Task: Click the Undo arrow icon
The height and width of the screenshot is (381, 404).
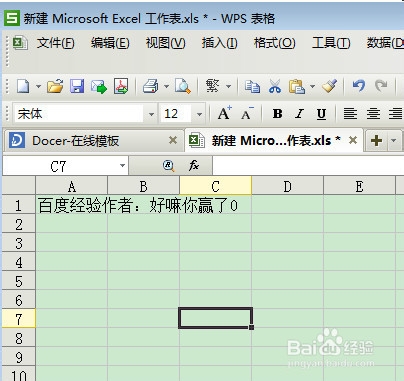Action: 359,86
